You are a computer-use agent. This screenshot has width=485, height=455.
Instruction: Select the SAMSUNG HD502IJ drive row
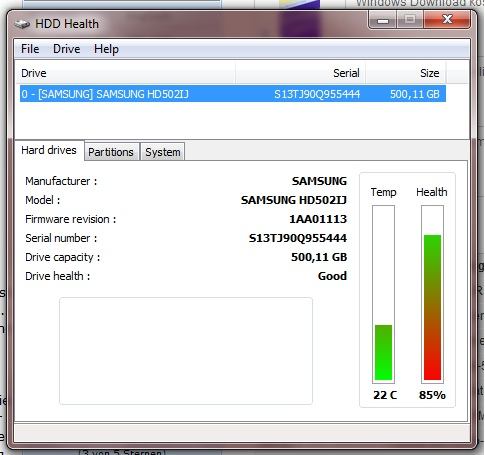pos(233,94)
